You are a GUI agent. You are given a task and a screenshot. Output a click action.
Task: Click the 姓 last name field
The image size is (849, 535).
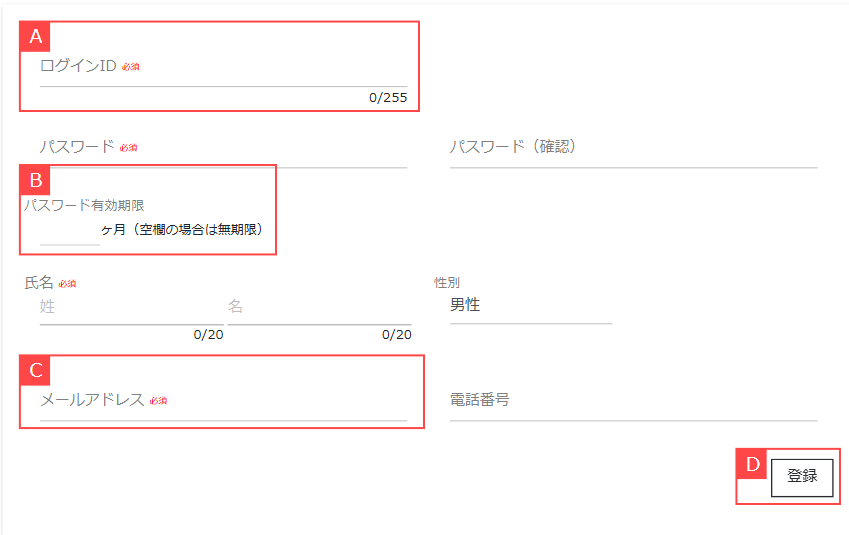(131, 307)
